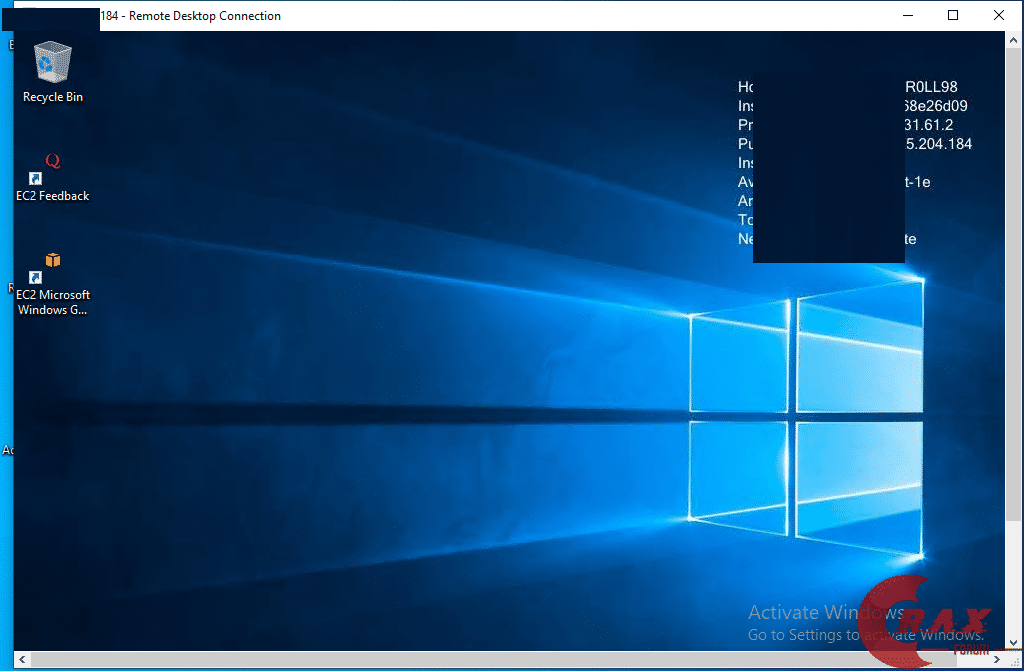1024x671 pixels.
Task: Click the EC2 Feedback label text
Action: [53, 196]
